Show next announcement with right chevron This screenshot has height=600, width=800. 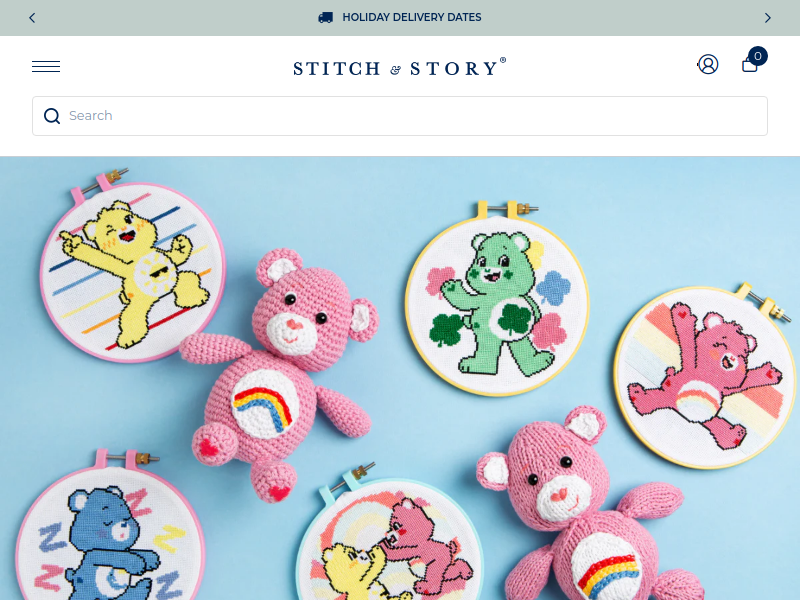[767, 18]
